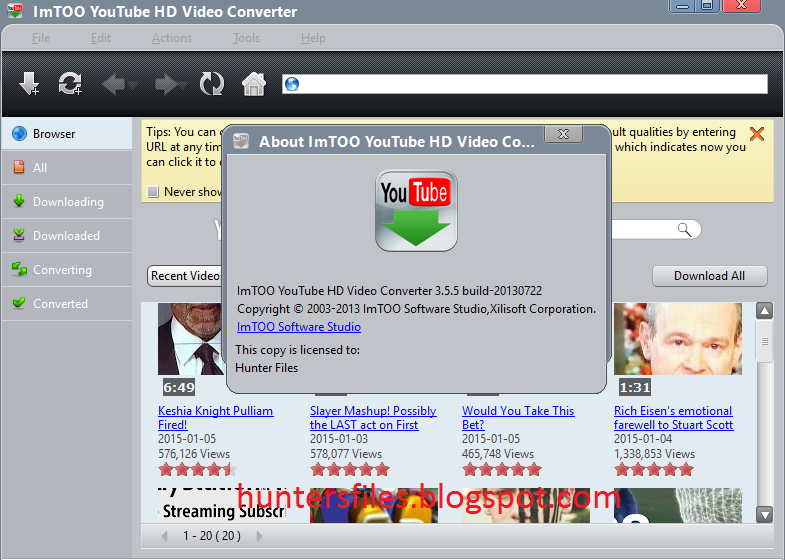Click the 1:31 video thumbnail

tap(678, 339)
